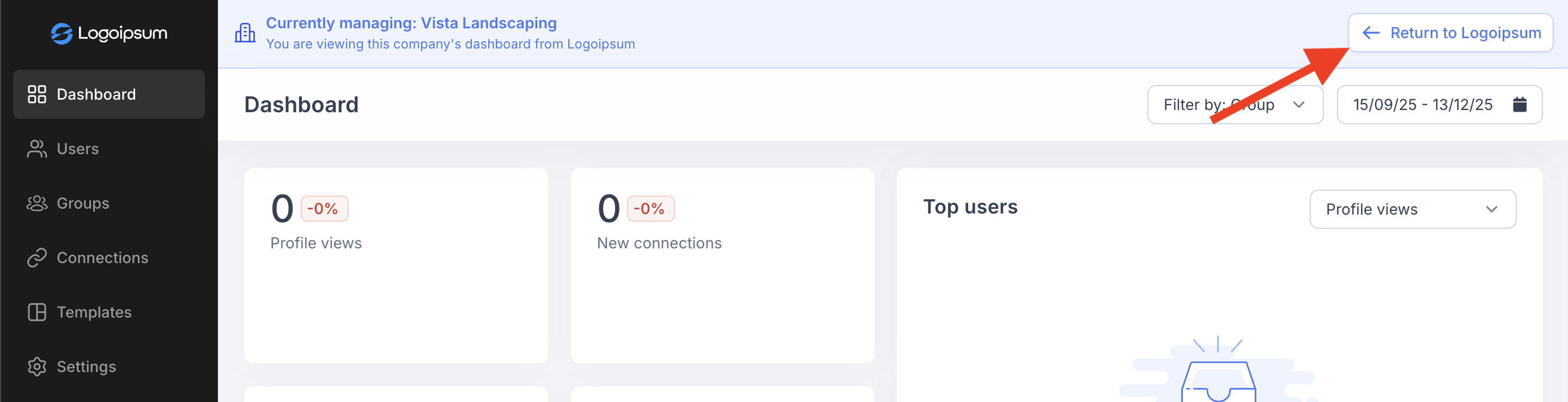Image resolution: width=1568 pixels, height=402 pixels.
Task: Click the Groups icon in sidebar
Action: tap(37, 203)
